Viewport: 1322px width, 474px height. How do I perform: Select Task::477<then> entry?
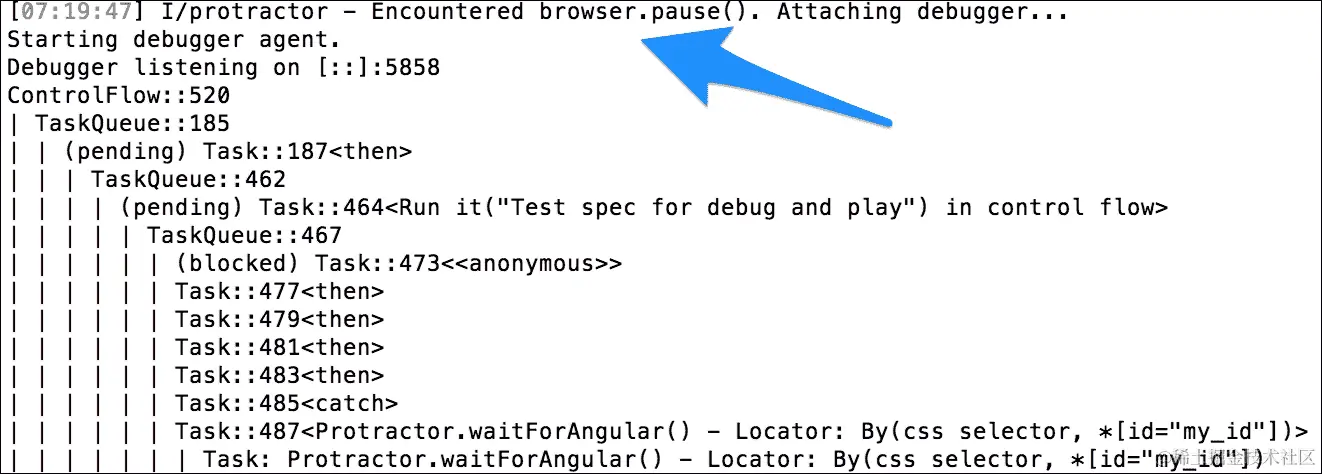pyautogui.click(x=279, y=292)
